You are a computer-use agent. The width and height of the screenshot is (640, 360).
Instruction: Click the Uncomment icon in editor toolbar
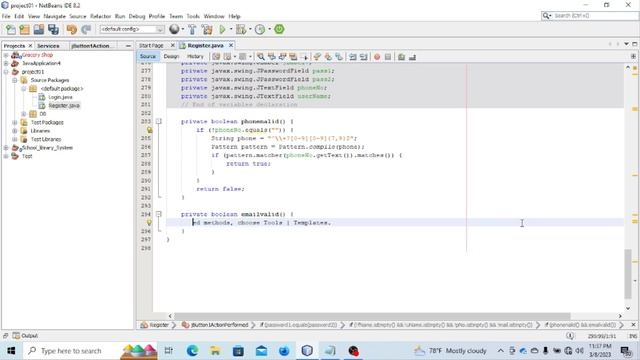pyautogui.click(x=412, y=57)
